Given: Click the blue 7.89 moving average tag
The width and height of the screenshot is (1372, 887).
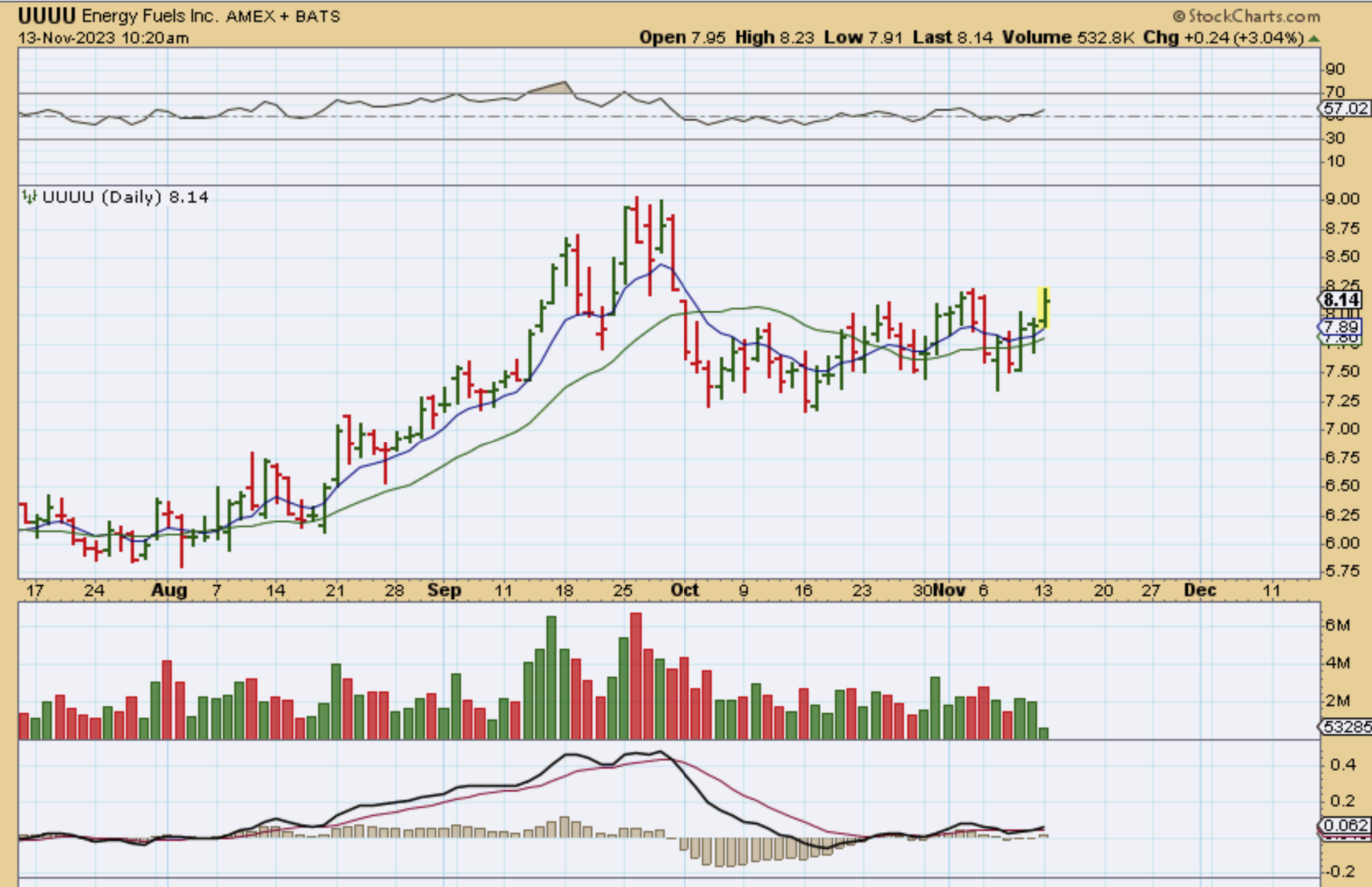Looking at the screenshot, I should (x=1341, y=326).
